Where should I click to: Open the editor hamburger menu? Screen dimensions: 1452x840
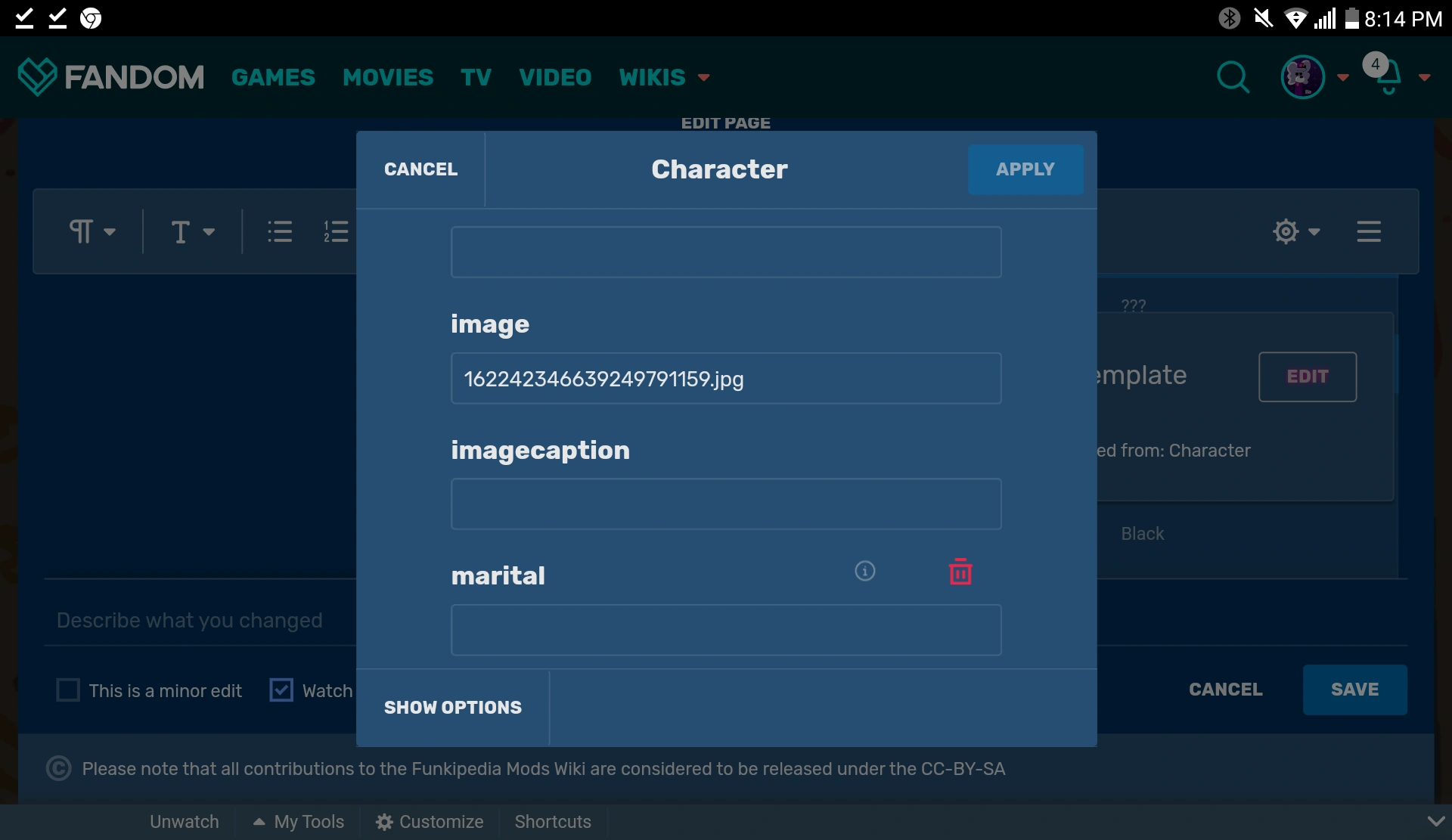(1368, 231)
